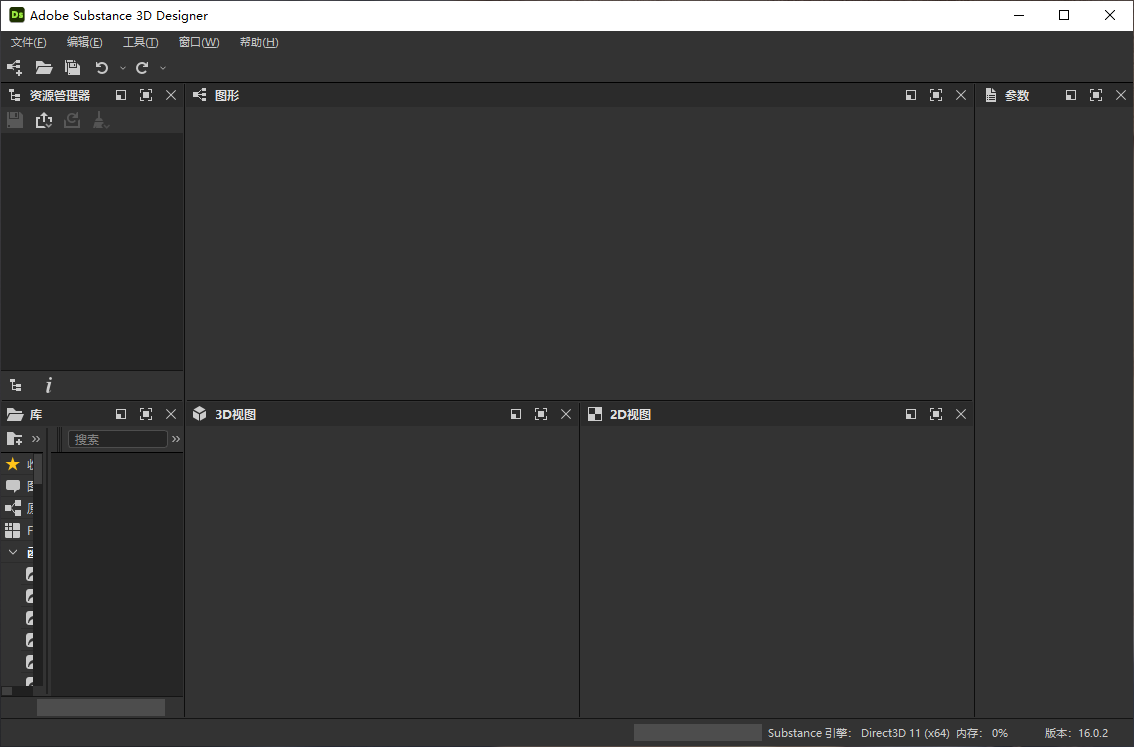Click the Ds application icon in title bar
This screenshot has height=747, width=1134.
pyautogui.click(x=16, y=15)
